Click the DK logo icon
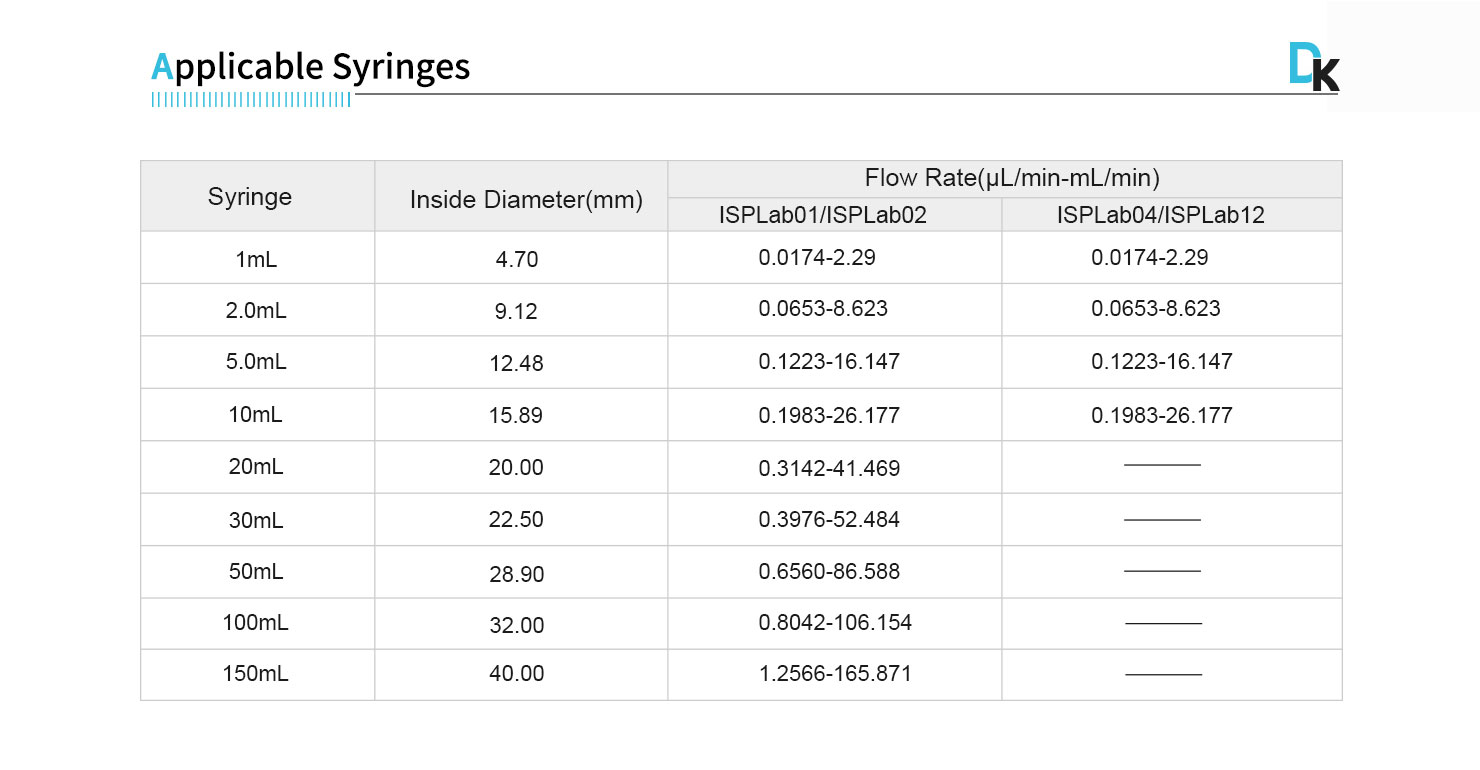The height and width of the screenshot is (770, 1480). 1313,68
